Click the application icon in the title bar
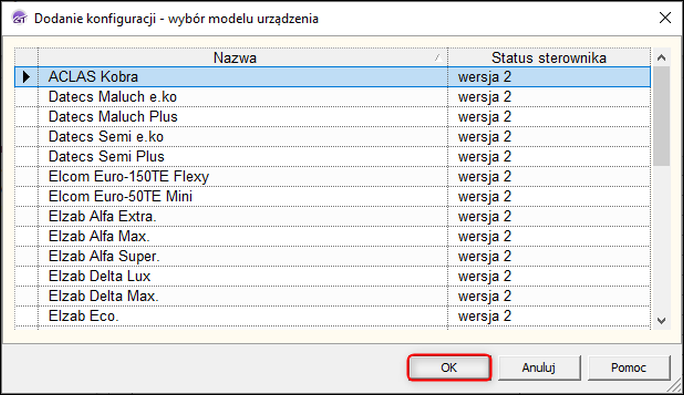684x395 pixels. coord(19,18)
